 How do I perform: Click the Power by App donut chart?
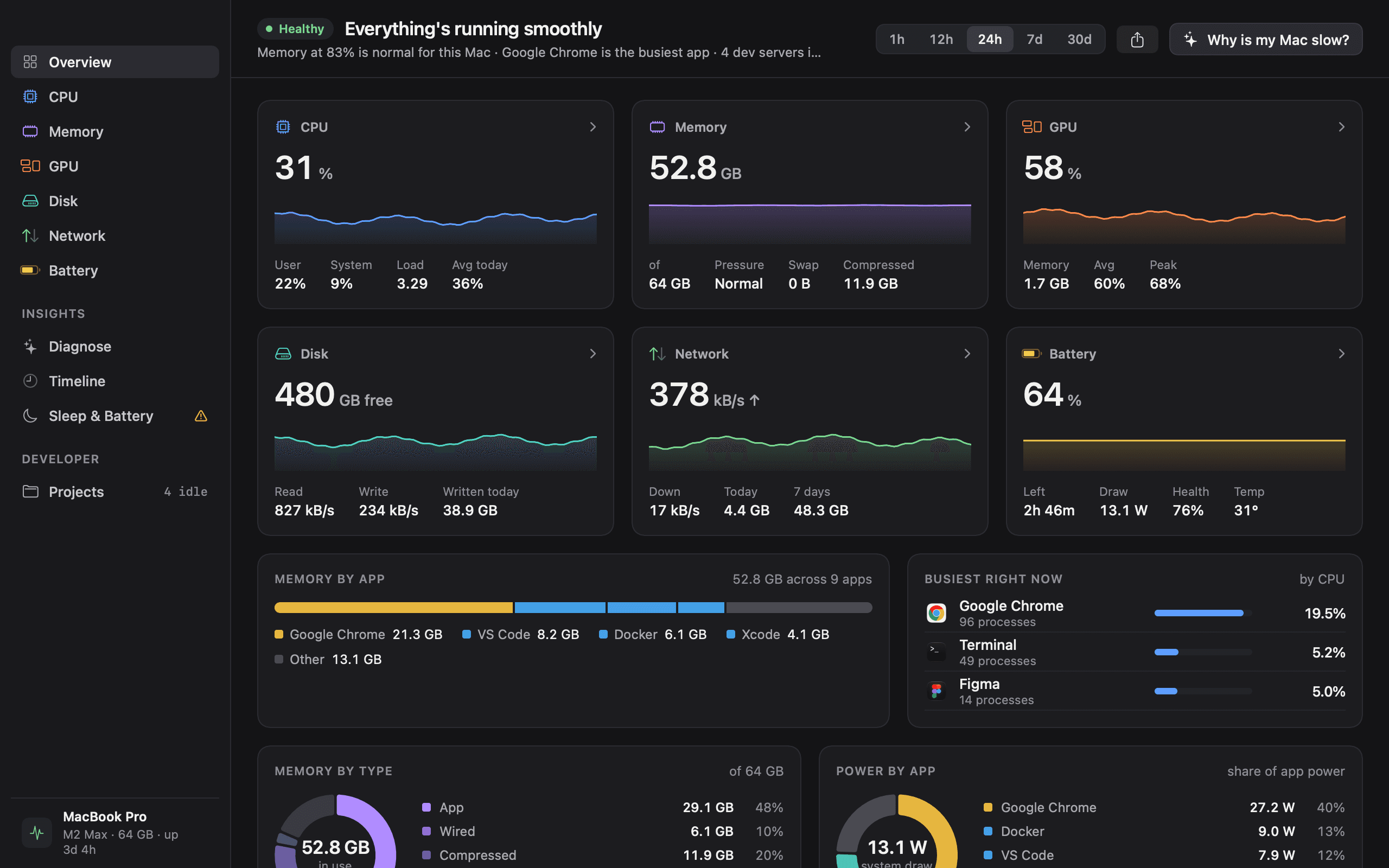pos(897,831)
